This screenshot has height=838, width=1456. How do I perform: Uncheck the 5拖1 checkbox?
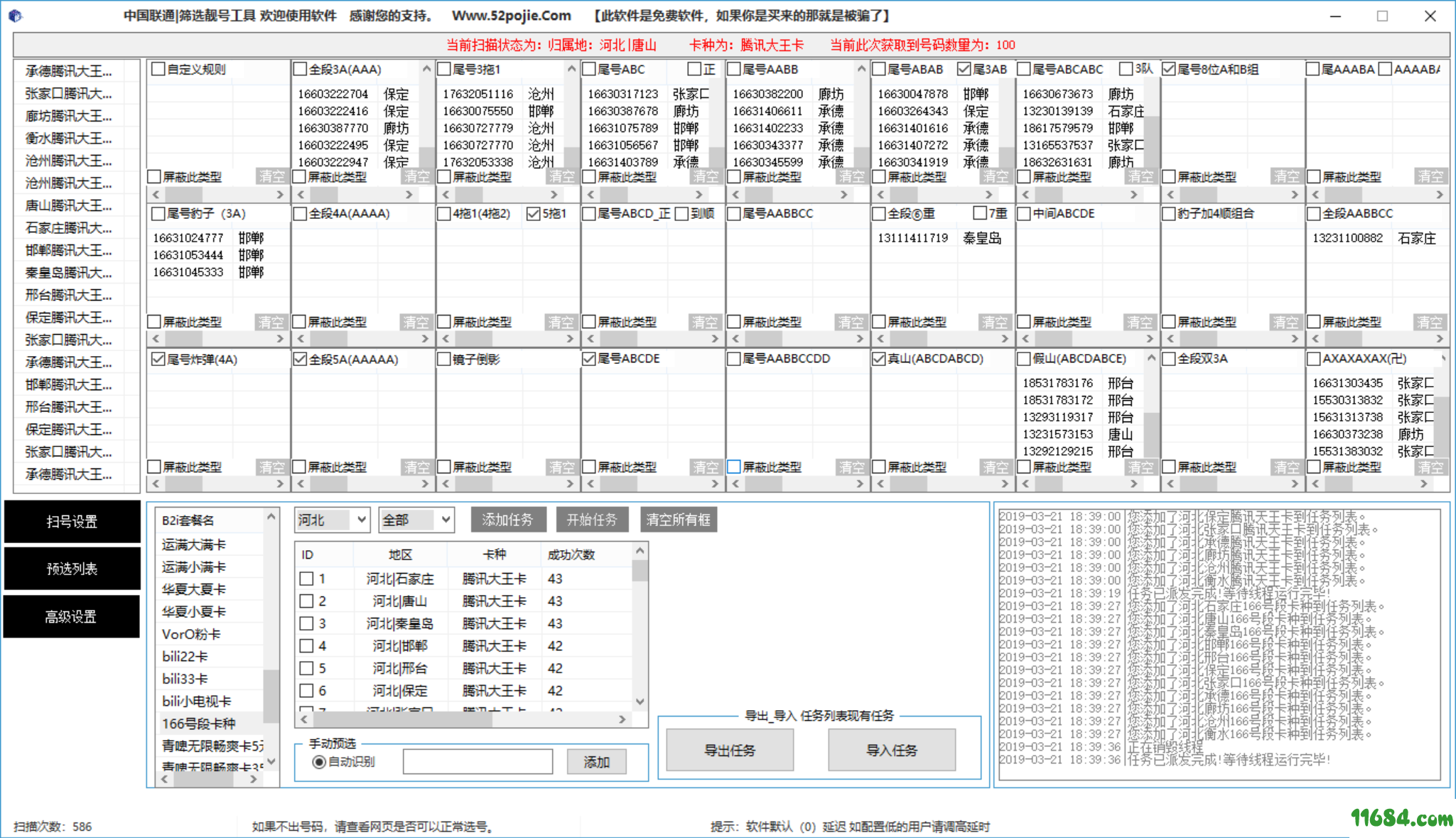point(534,213)
